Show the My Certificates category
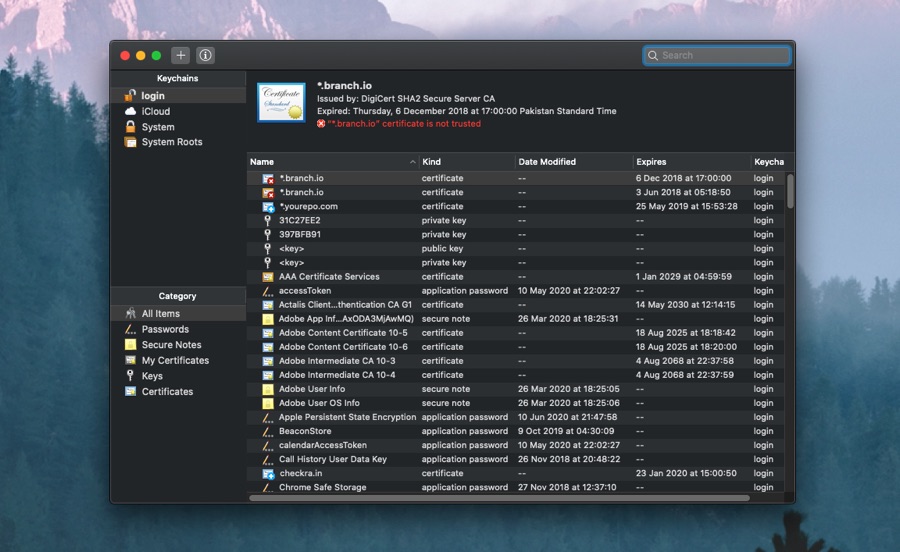The width and height of the screenshot is (900, 552). pos(178,360)
